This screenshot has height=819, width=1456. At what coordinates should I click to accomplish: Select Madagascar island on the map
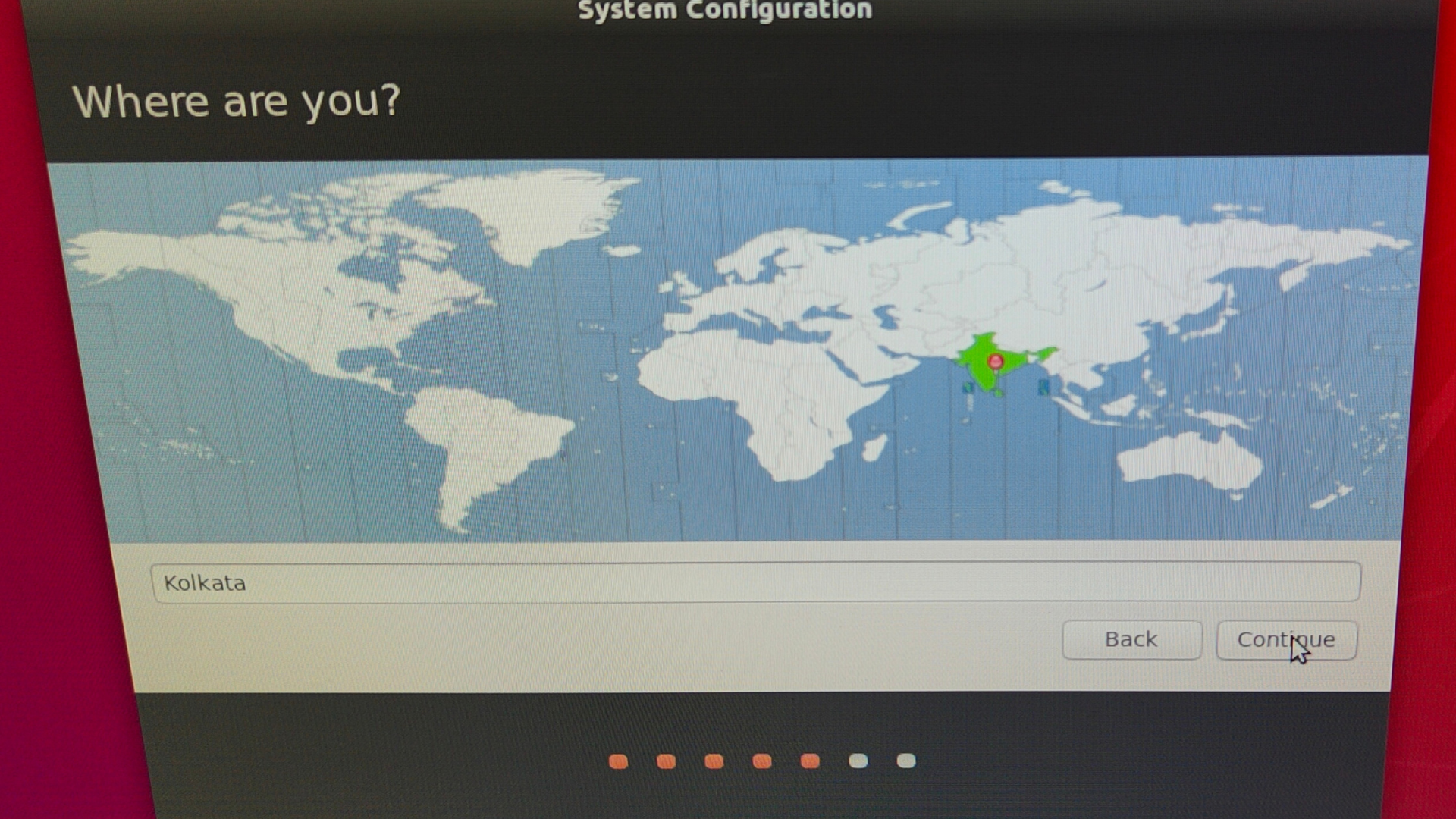tap(874, 447)
